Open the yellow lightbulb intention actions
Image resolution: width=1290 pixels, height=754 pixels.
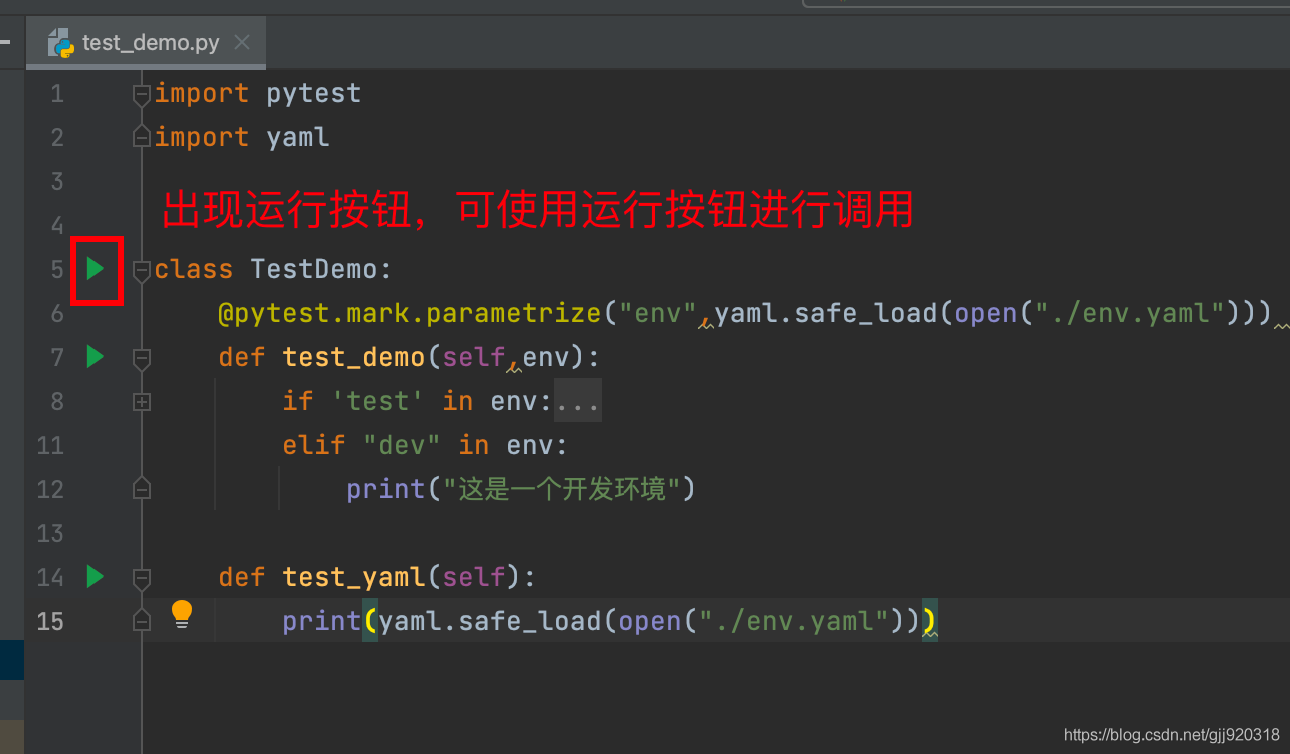tap(181, 613)
